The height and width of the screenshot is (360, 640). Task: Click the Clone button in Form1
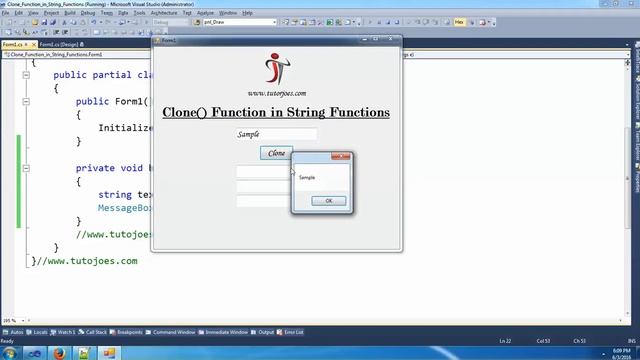(x=276, y=153)
